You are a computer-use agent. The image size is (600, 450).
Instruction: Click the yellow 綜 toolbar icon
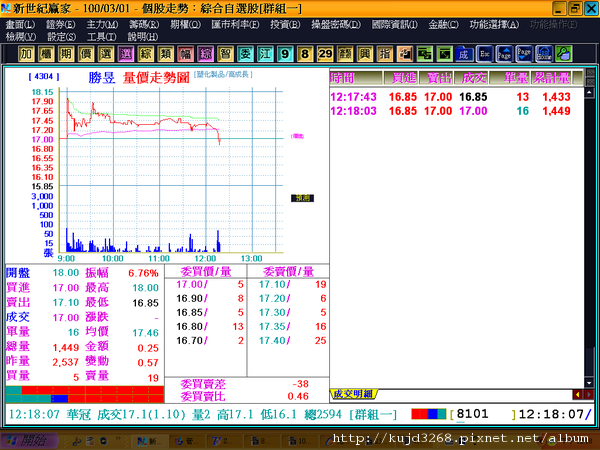tap(146, 54)
